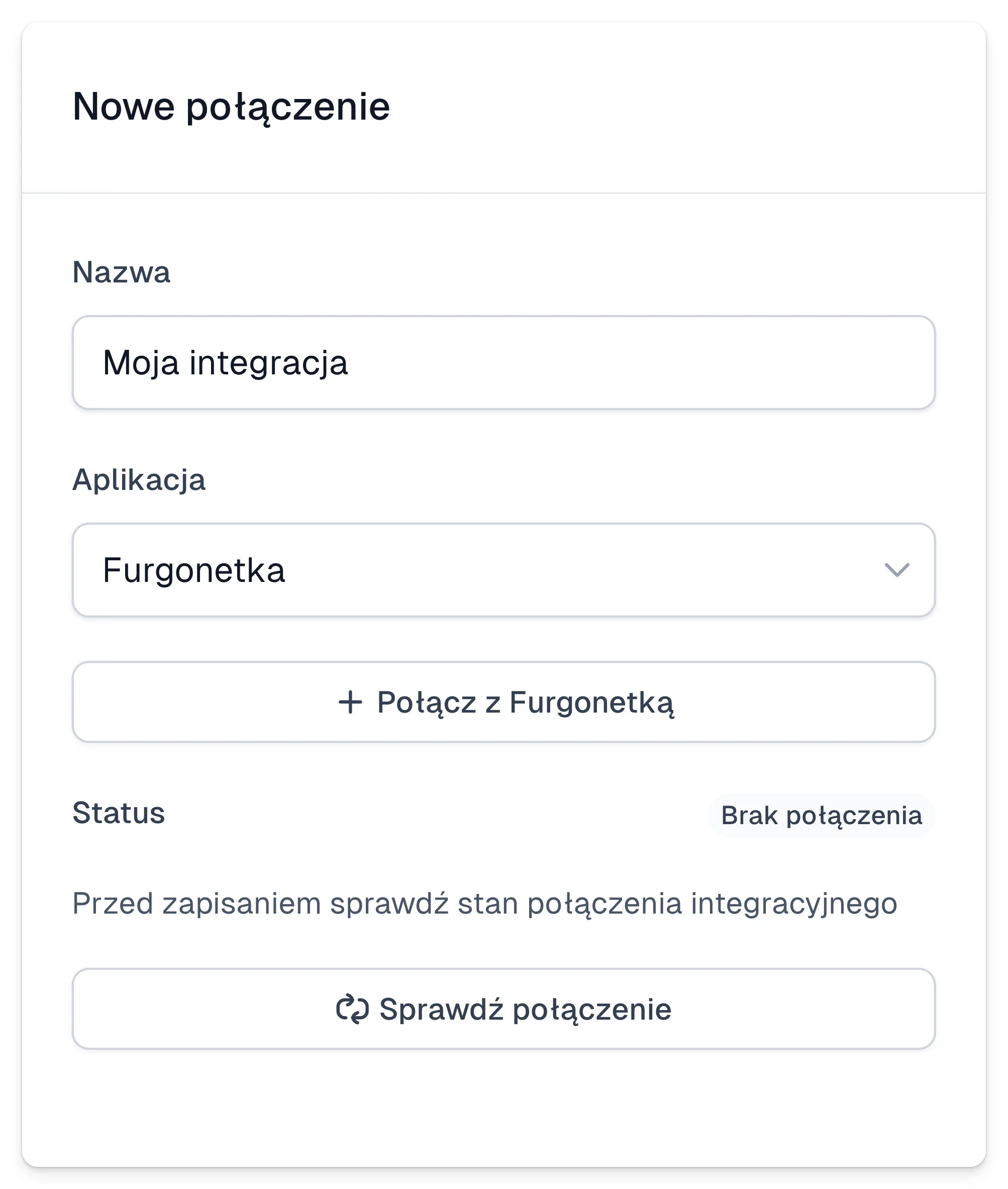
Task: Click the Połącz z Furgonetką button
Action: pos(503,702)
